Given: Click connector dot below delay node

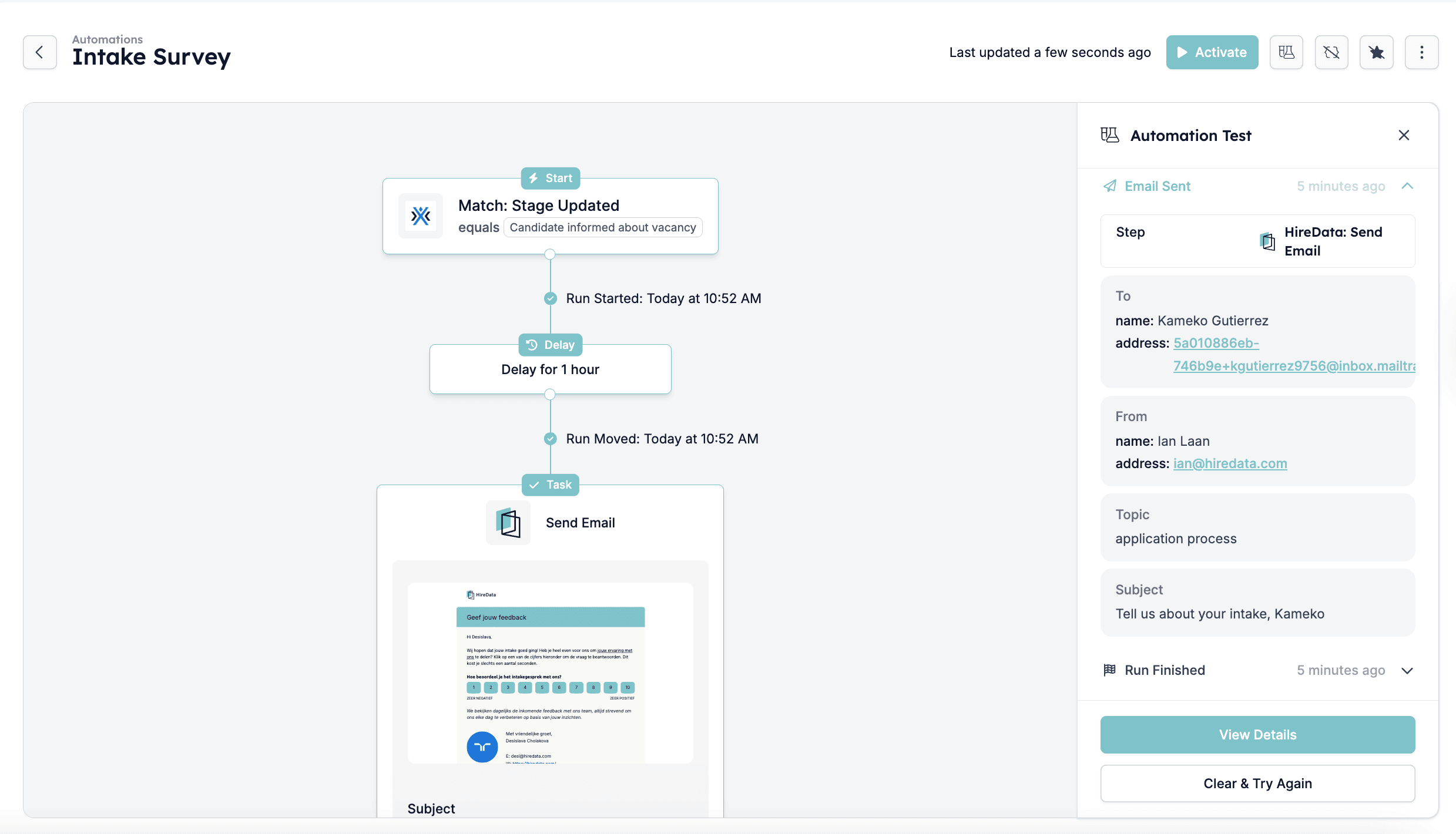Looking at the screenshot, I should (x=550, y=394).
